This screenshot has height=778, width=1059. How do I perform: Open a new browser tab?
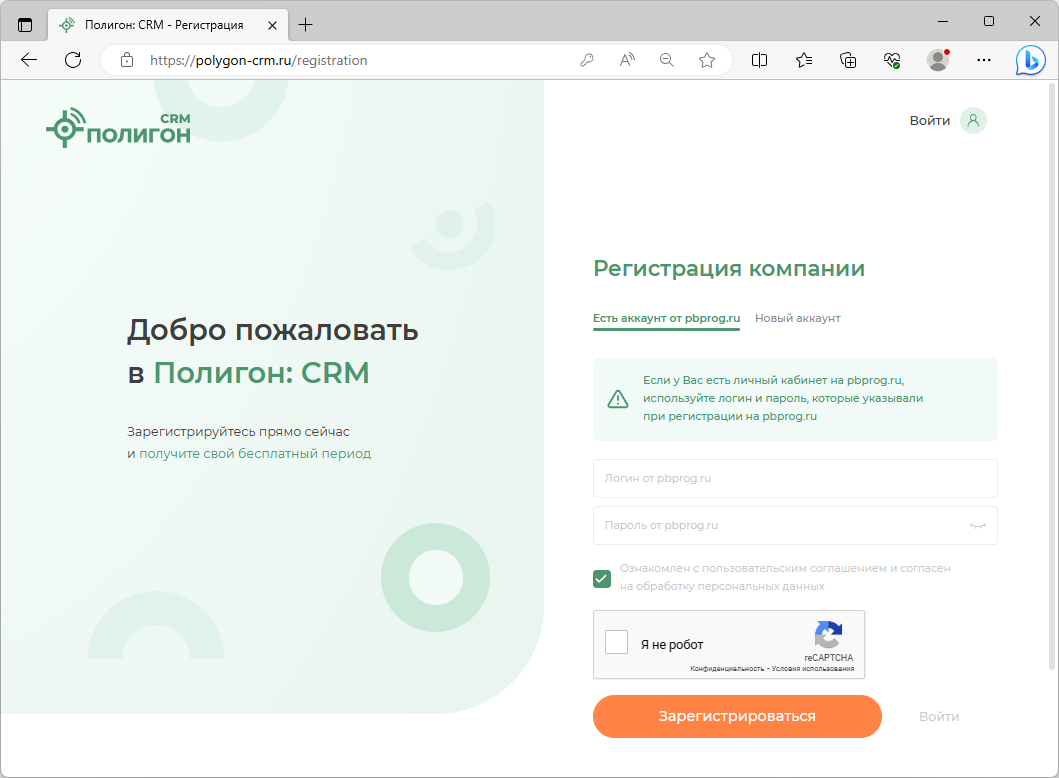pos(305,25)
